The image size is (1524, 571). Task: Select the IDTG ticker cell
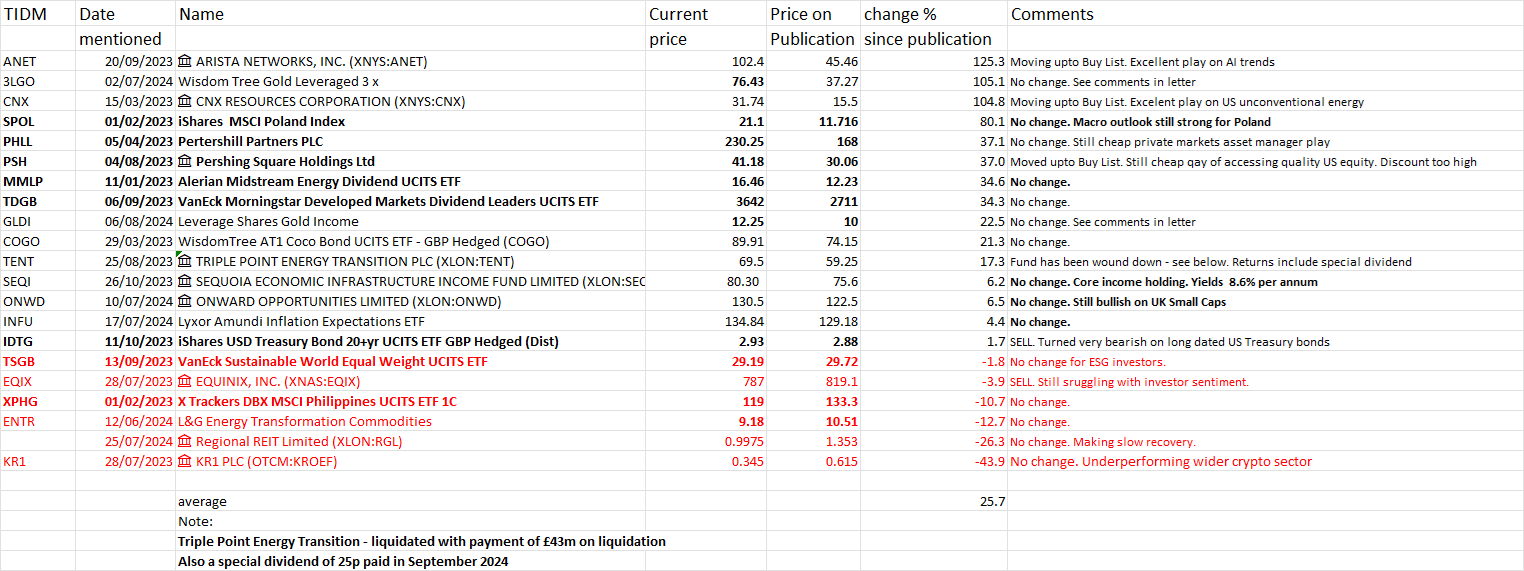click(x=38, y=342)
